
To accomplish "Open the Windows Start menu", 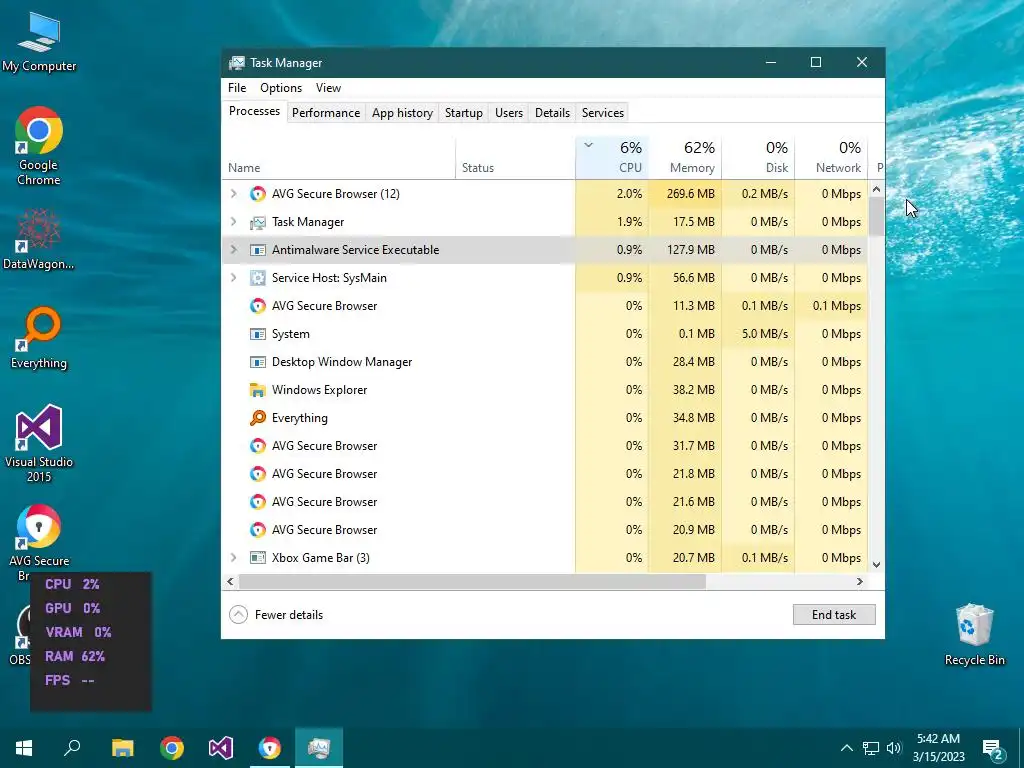I will (24, 748).
